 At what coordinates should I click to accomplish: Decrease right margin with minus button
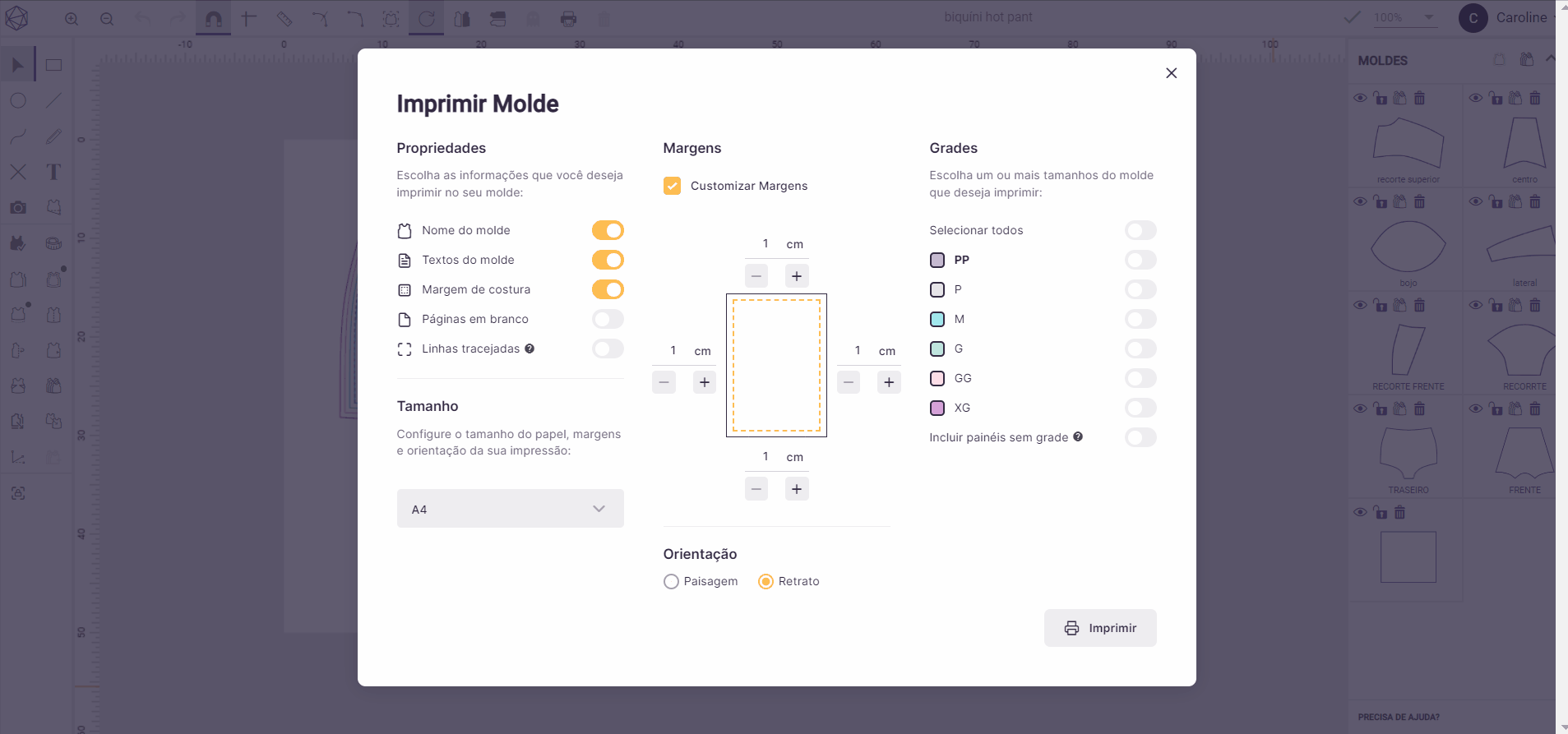[x=849, y=382]
